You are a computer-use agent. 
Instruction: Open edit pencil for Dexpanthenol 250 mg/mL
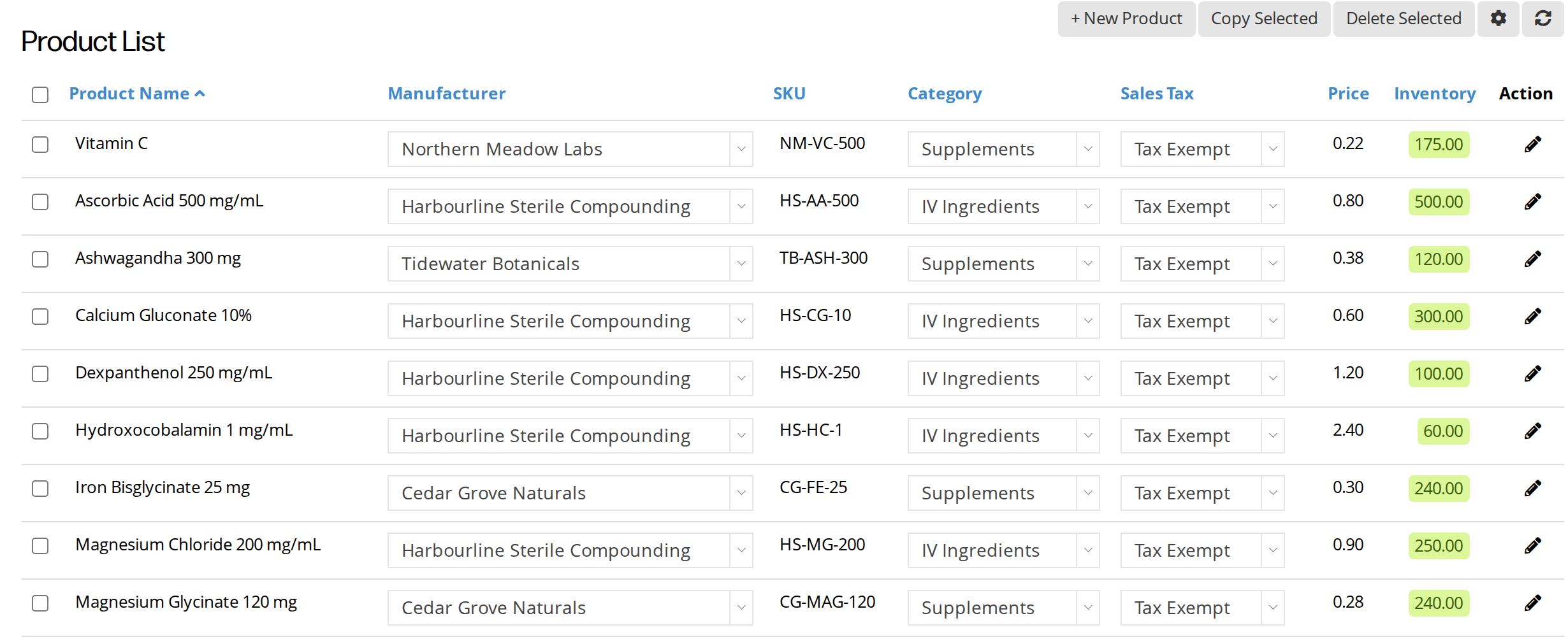pos(1533,373)
